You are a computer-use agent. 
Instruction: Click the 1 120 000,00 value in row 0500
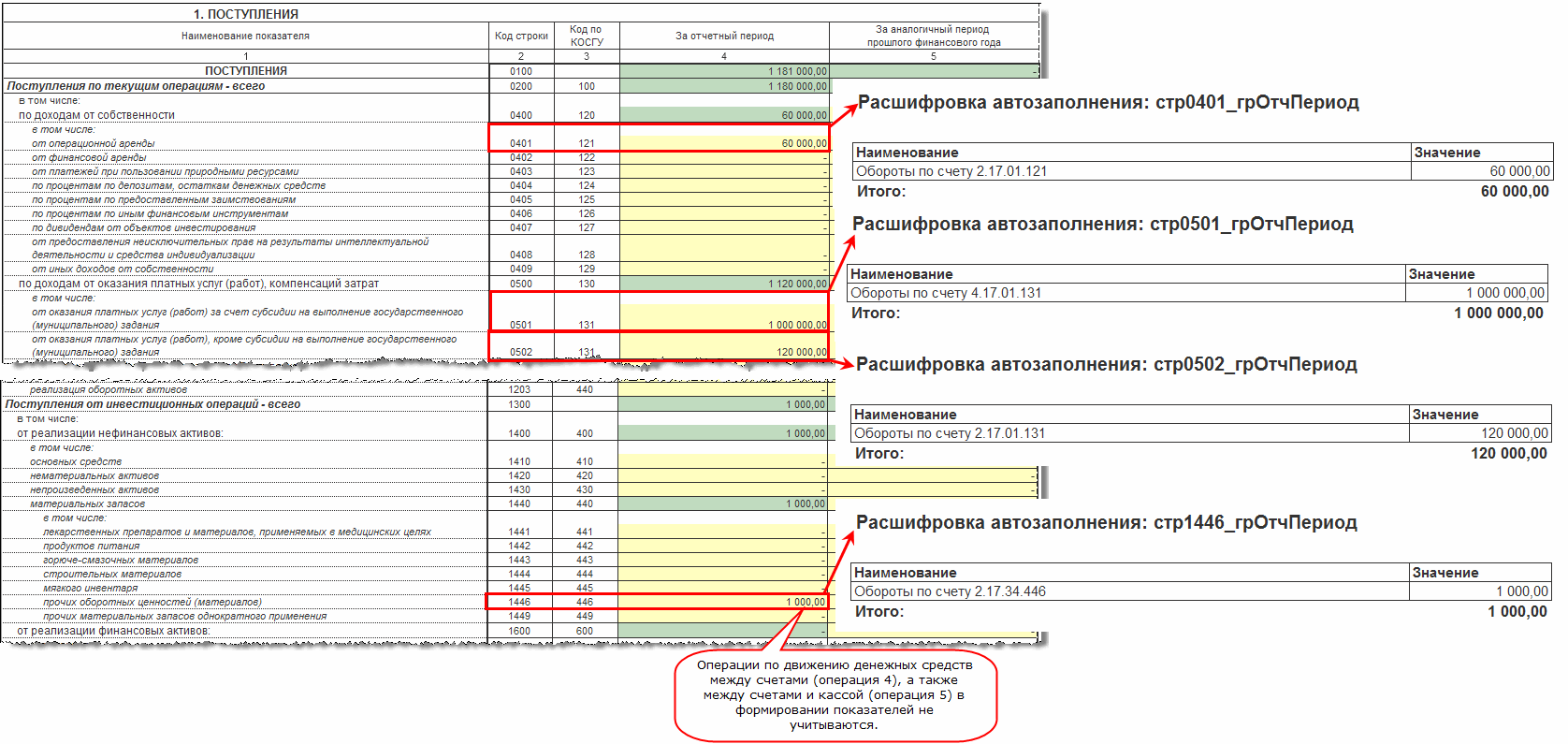pyautogui.click(x=797, y=284)
